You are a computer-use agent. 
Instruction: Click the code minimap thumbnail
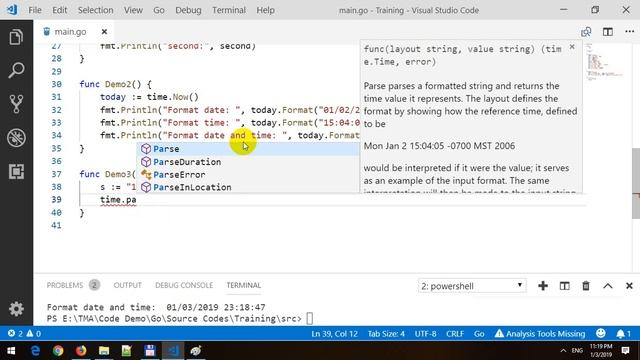[x=604, y=62]
